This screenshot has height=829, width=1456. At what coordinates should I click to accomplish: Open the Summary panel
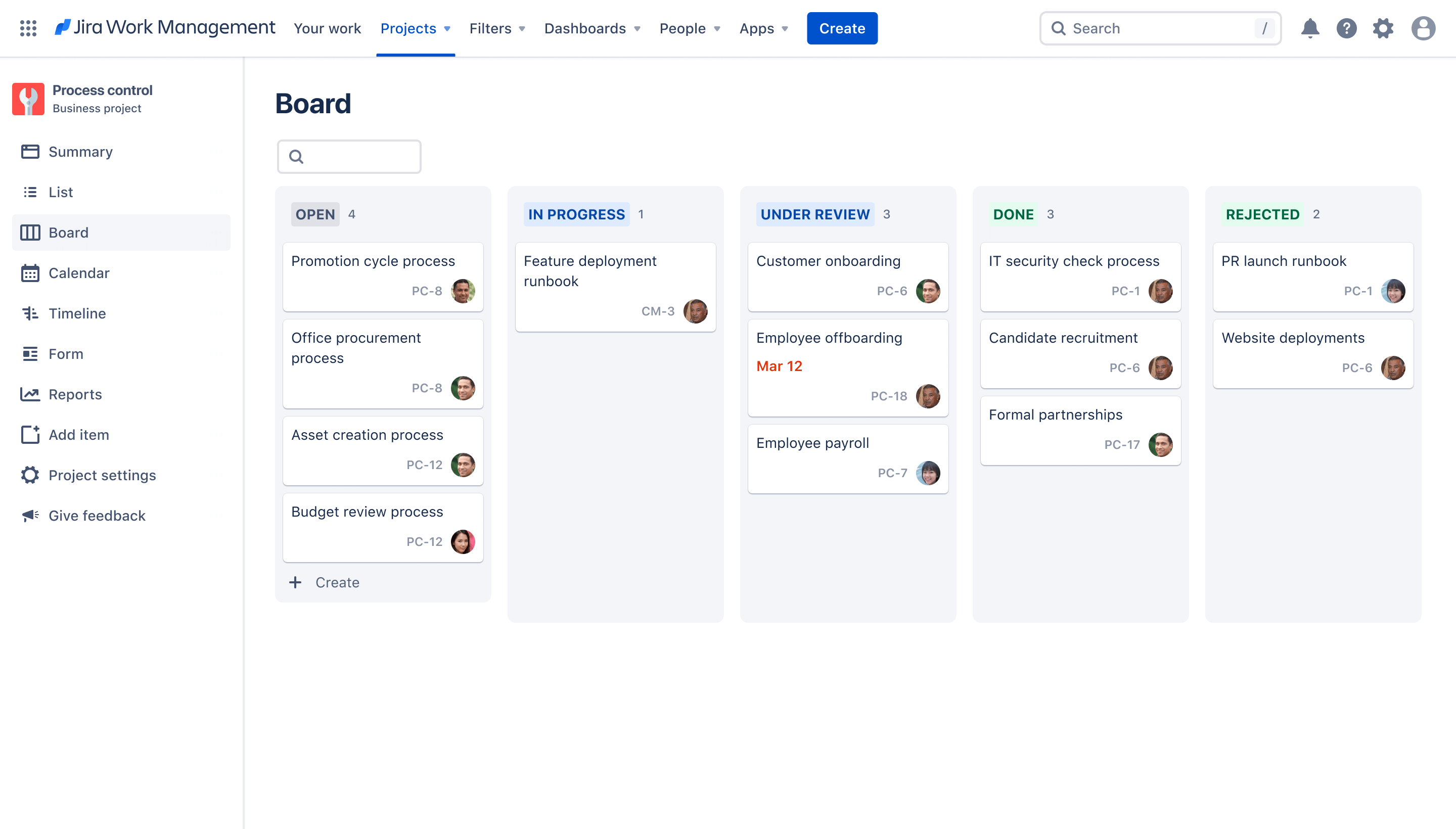(x=79, y=151)
